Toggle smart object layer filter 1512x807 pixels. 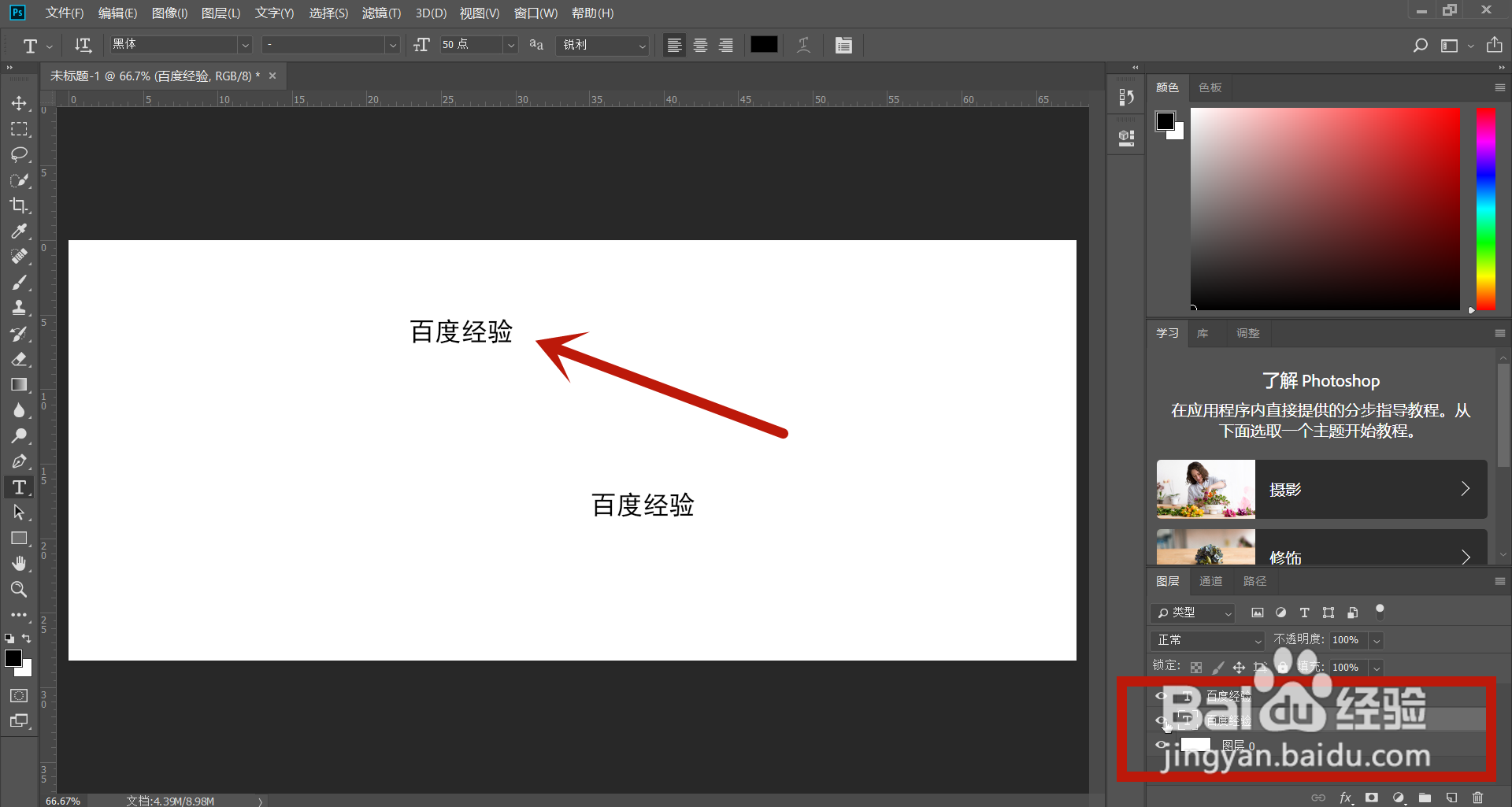[x=1352, y=613]
